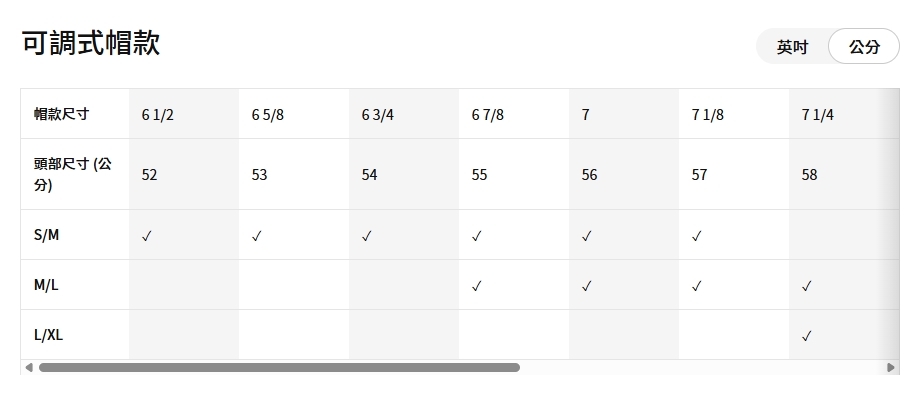Image resolution: width=921 pixels, height=413 pixels.
Task: Click the right scrollbar arrow
Action: 891,368
